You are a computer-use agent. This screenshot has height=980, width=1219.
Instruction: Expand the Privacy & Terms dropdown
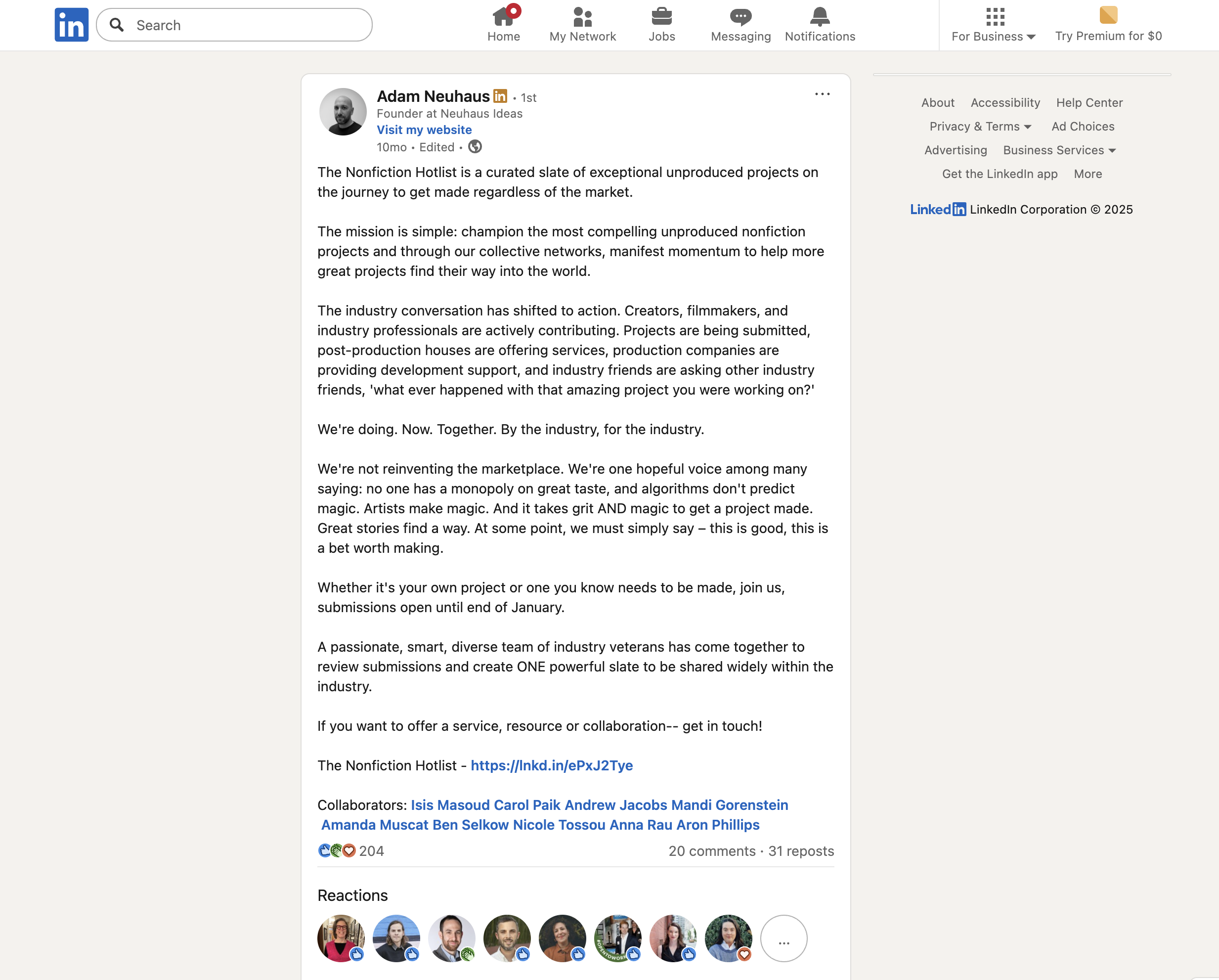coord(980,127)
